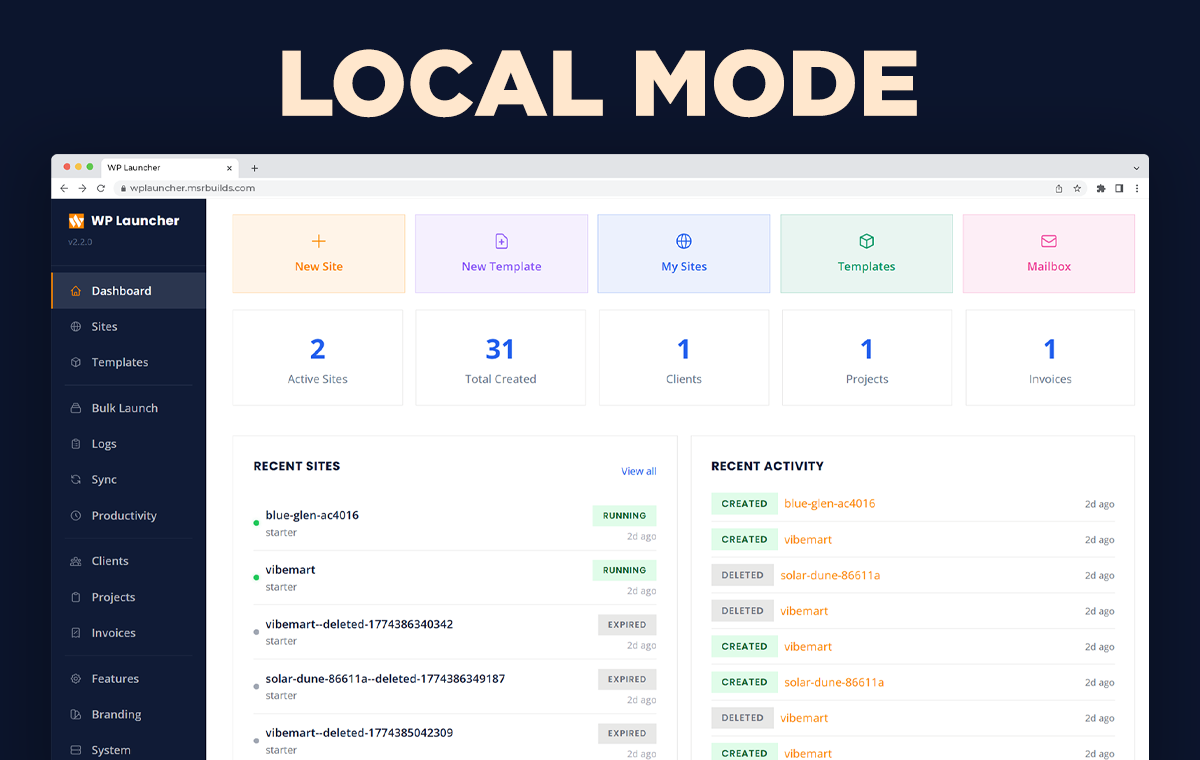Click the Productivity clock icon
This screenshot has height=760, width=1200.
pyautogui.click(x=76, y=516)
